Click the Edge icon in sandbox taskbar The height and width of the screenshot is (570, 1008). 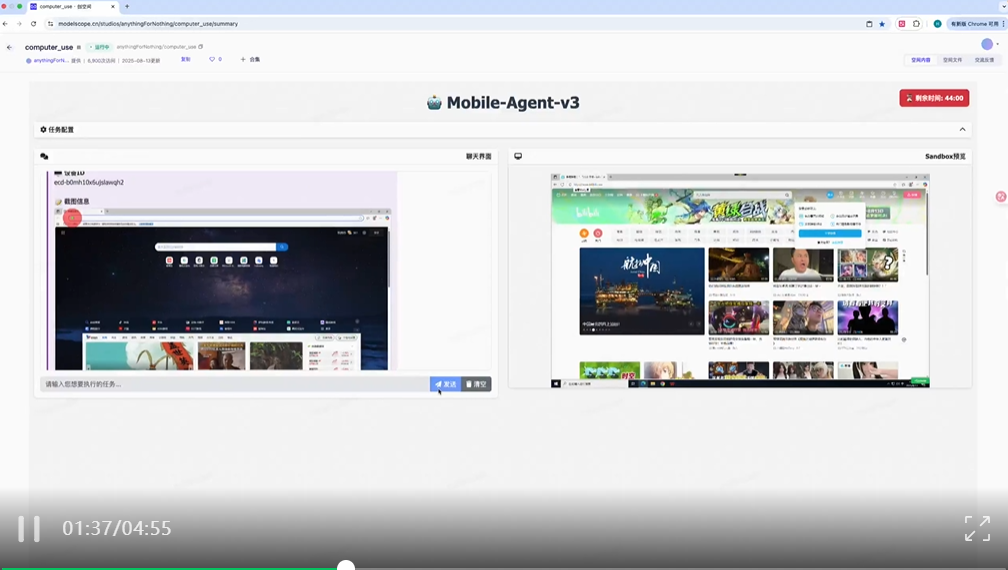[x=643, y=384]
